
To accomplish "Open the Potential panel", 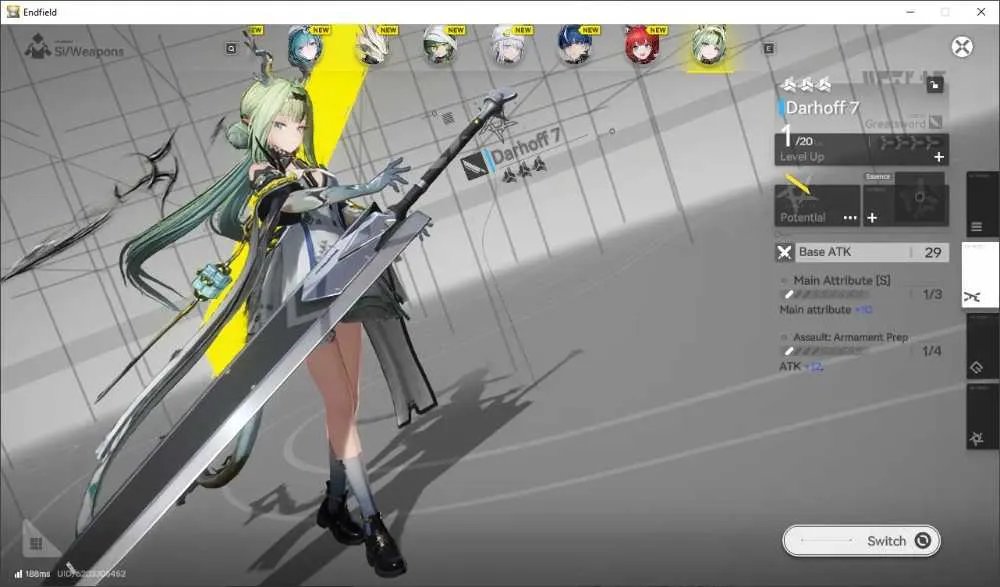I will (817, 204).
